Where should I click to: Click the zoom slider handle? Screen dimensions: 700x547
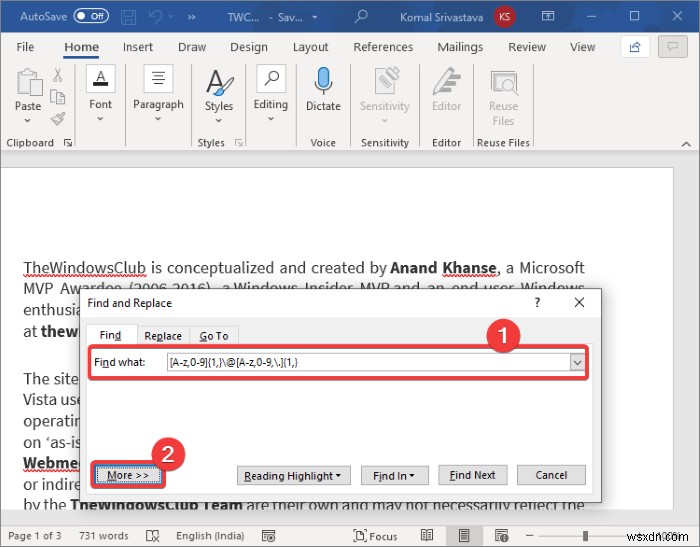[x=585, y=535]
